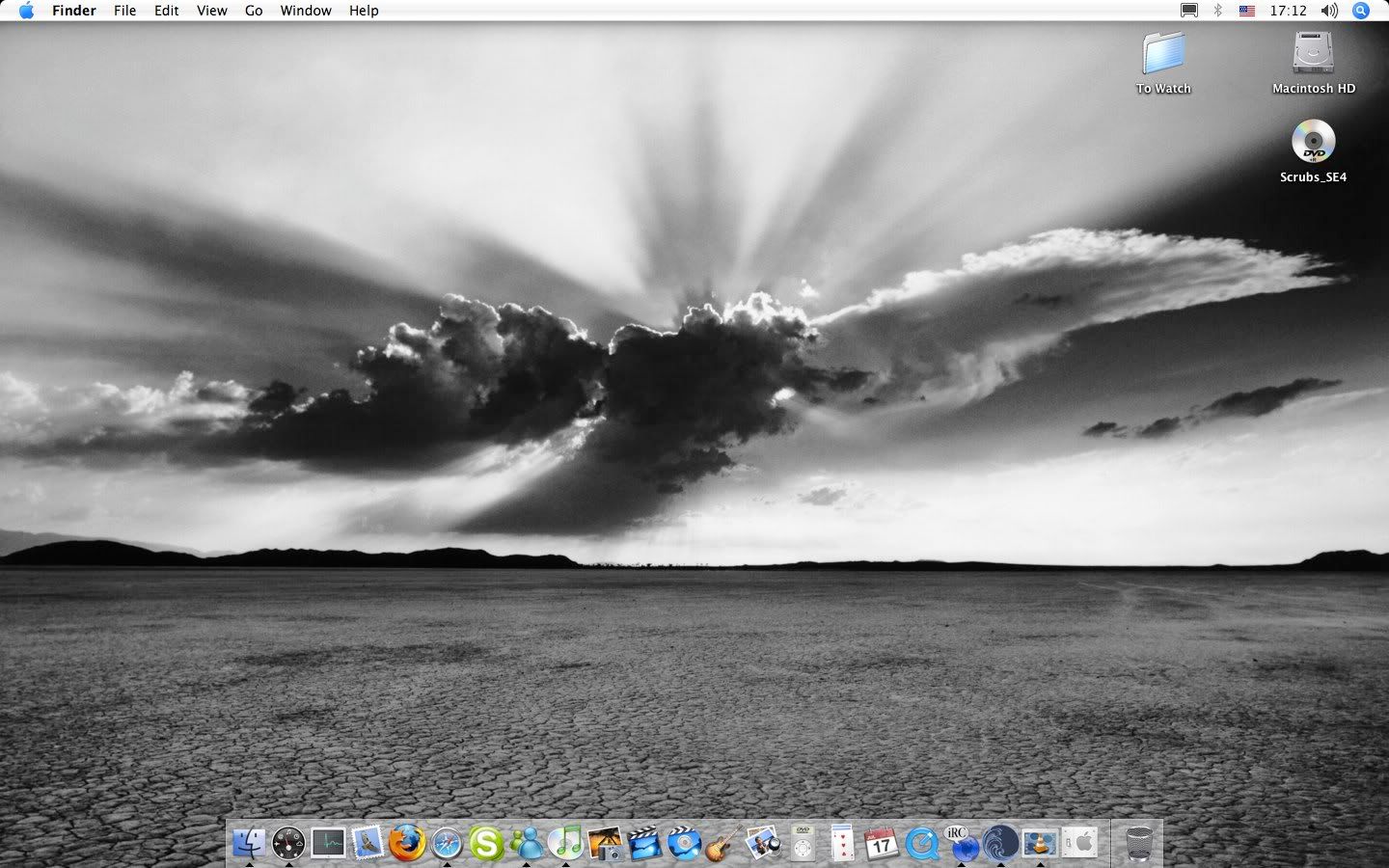Open Spotlight search in the menu bar
This screenshot has width=1389, height=868.
tap(1361, 11)
